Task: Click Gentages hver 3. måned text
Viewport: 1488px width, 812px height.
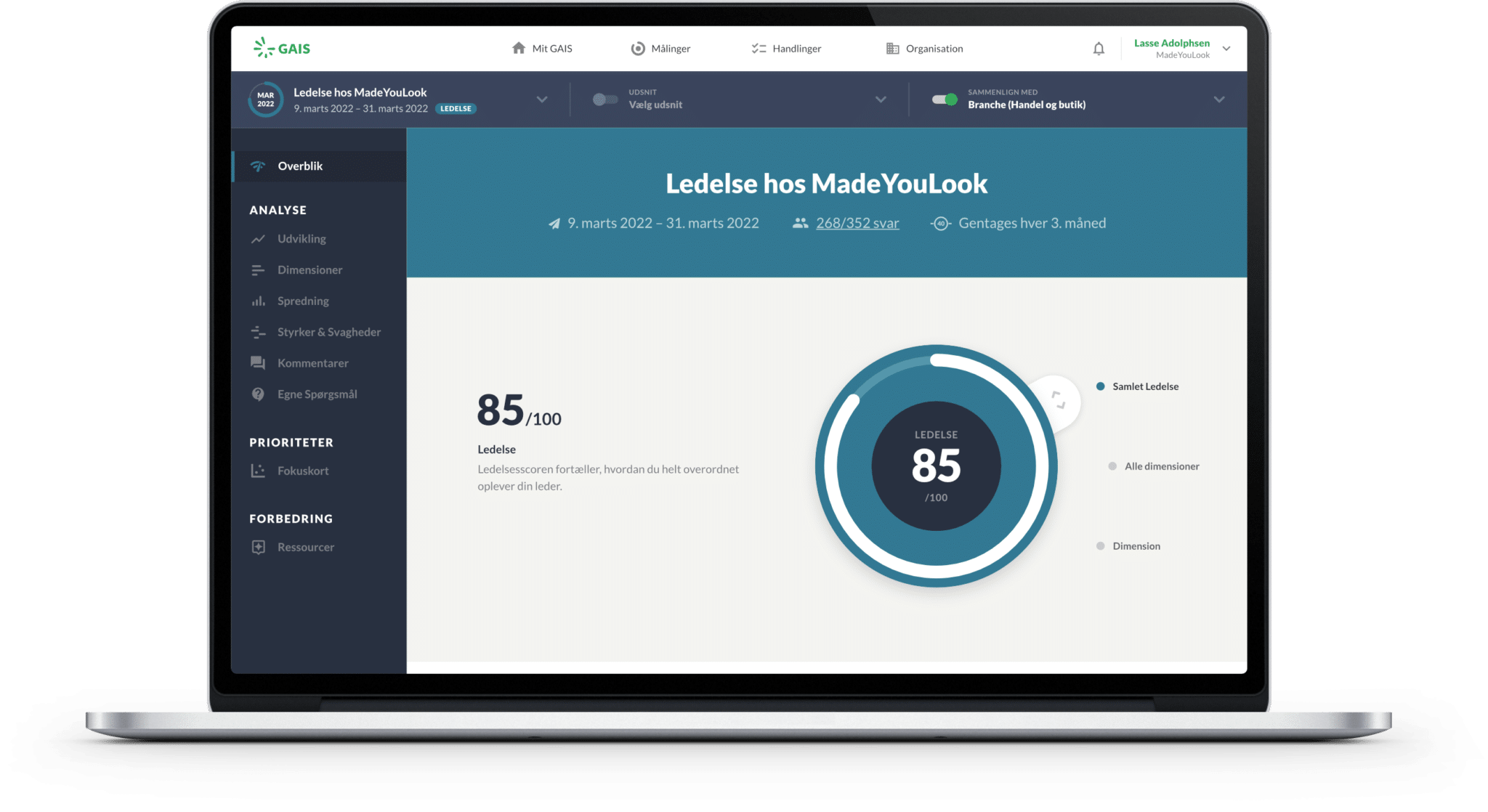Action: click(1032, 224)
